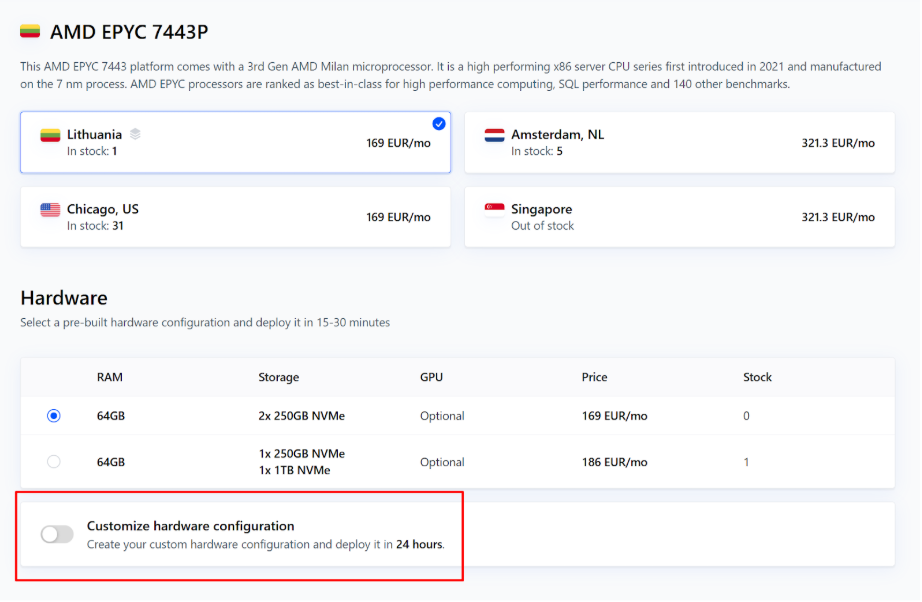Click the GPU column header

(431, 378)
